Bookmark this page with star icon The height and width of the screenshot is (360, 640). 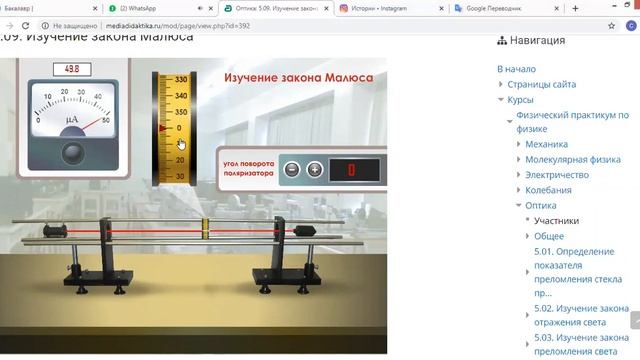(611, 26)
